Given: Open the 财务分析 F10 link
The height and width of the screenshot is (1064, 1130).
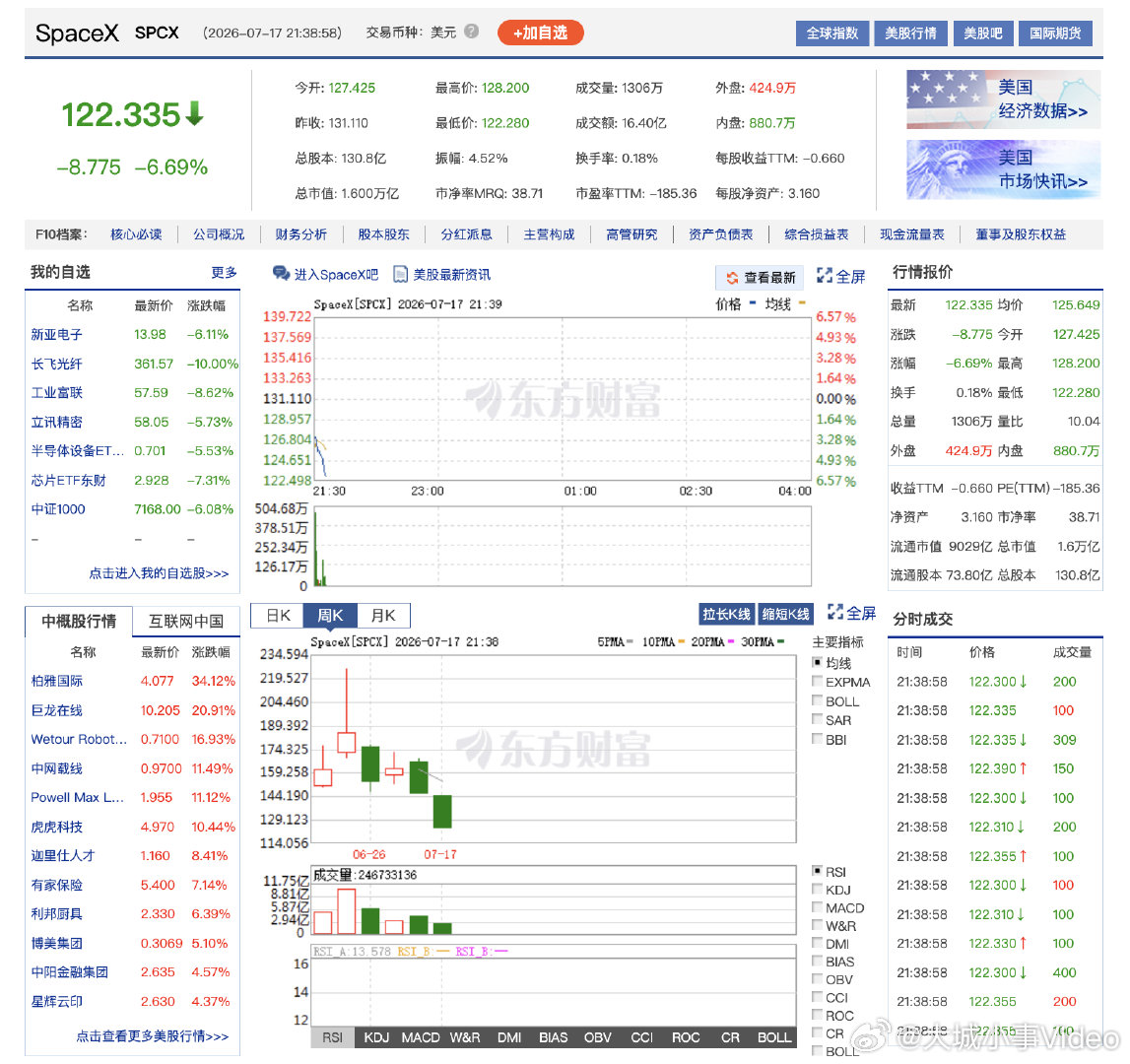Looking at the screenshot, I should point(301,234).
